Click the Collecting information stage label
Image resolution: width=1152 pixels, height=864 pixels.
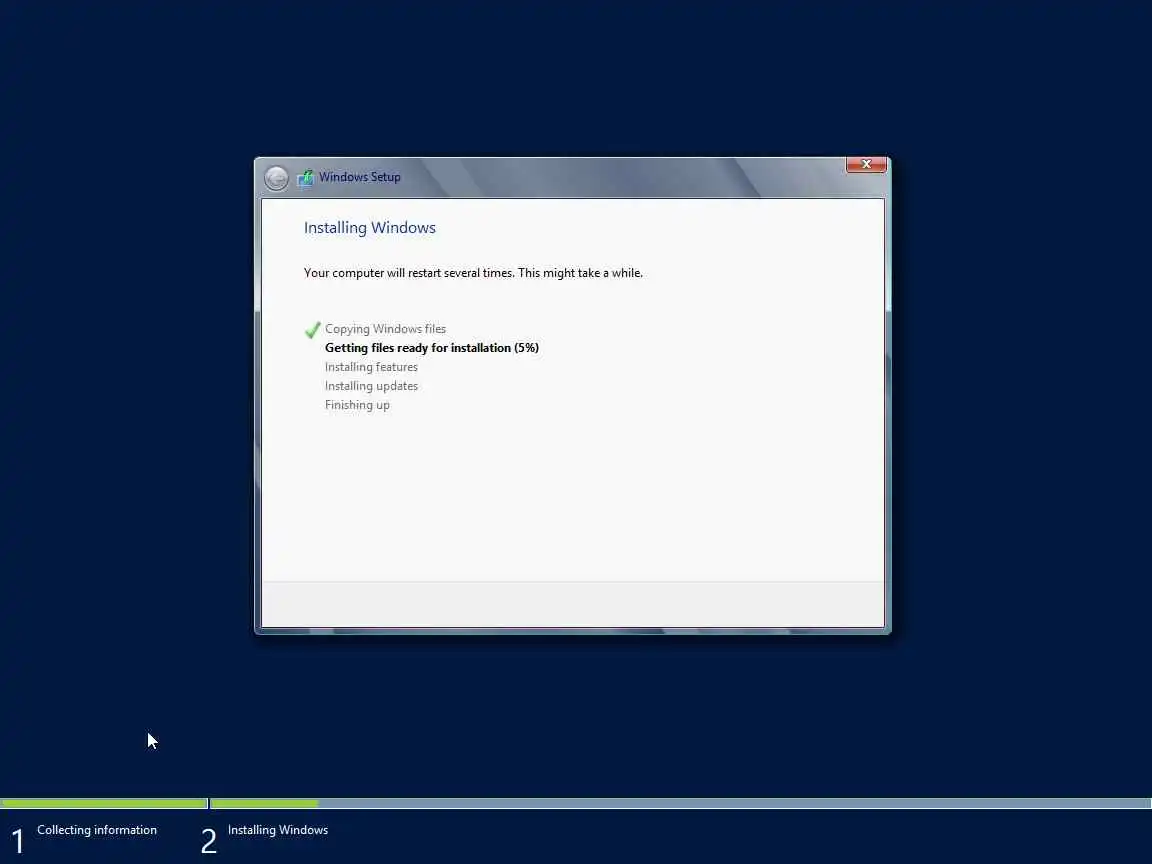(x=97, y=830)
